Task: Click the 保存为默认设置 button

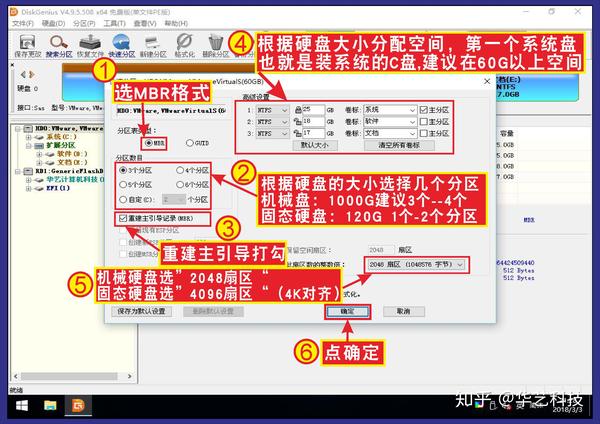Action: (141, 311)
